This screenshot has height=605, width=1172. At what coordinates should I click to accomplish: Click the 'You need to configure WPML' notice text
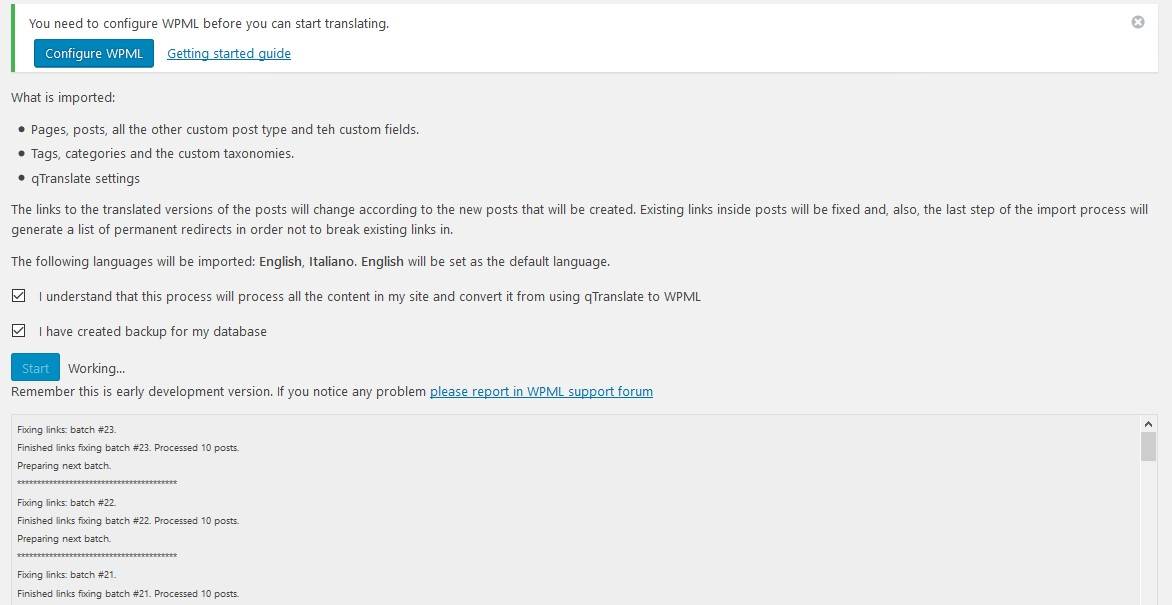point(208,23)
